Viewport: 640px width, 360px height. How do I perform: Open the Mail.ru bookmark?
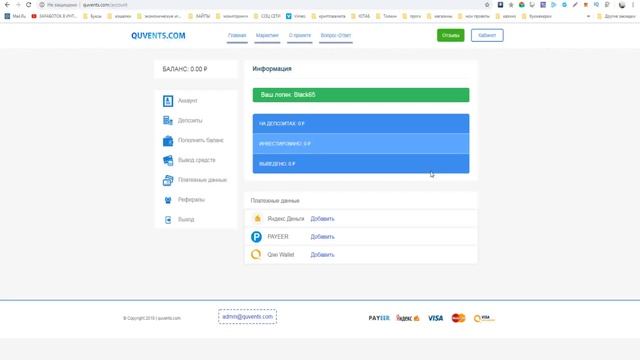pyautogui.click(x=15, y=16)
